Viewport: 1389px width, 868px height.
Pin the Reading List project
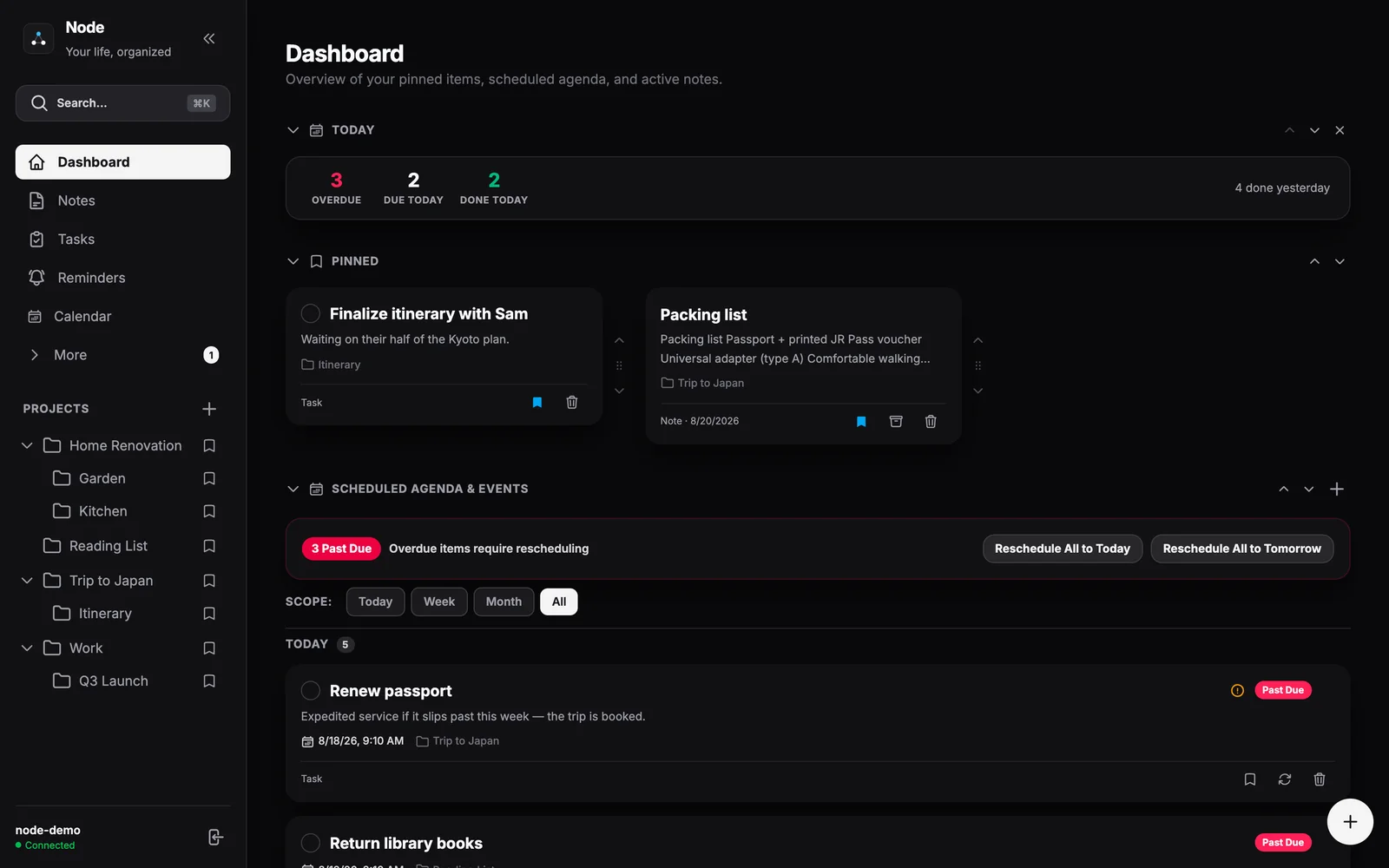pos(209,546)
